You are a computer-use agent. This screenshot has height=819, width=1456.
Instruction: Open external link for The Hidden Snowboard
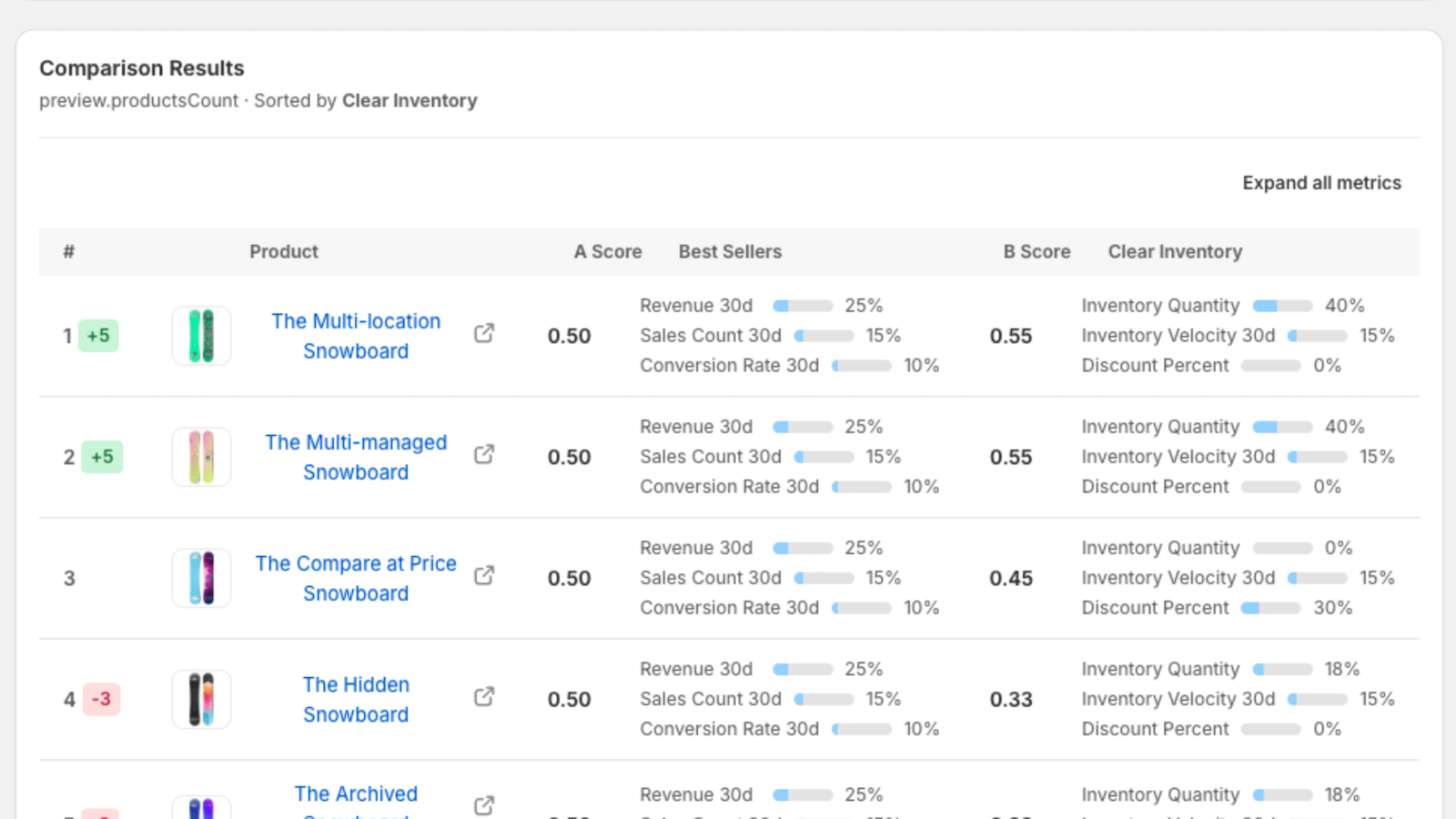[484, 696]
